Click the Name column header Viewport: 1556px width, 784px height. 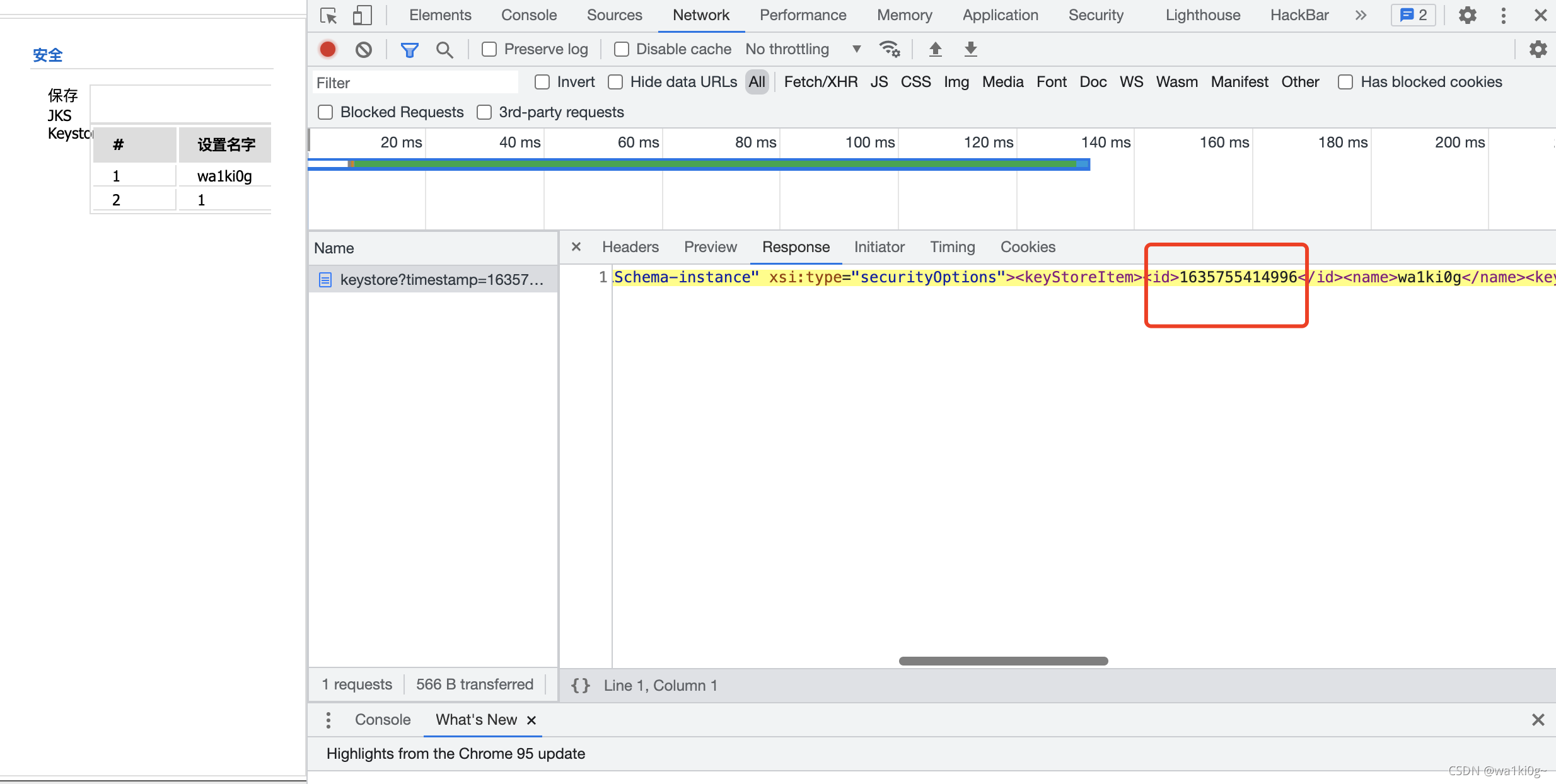434,248
